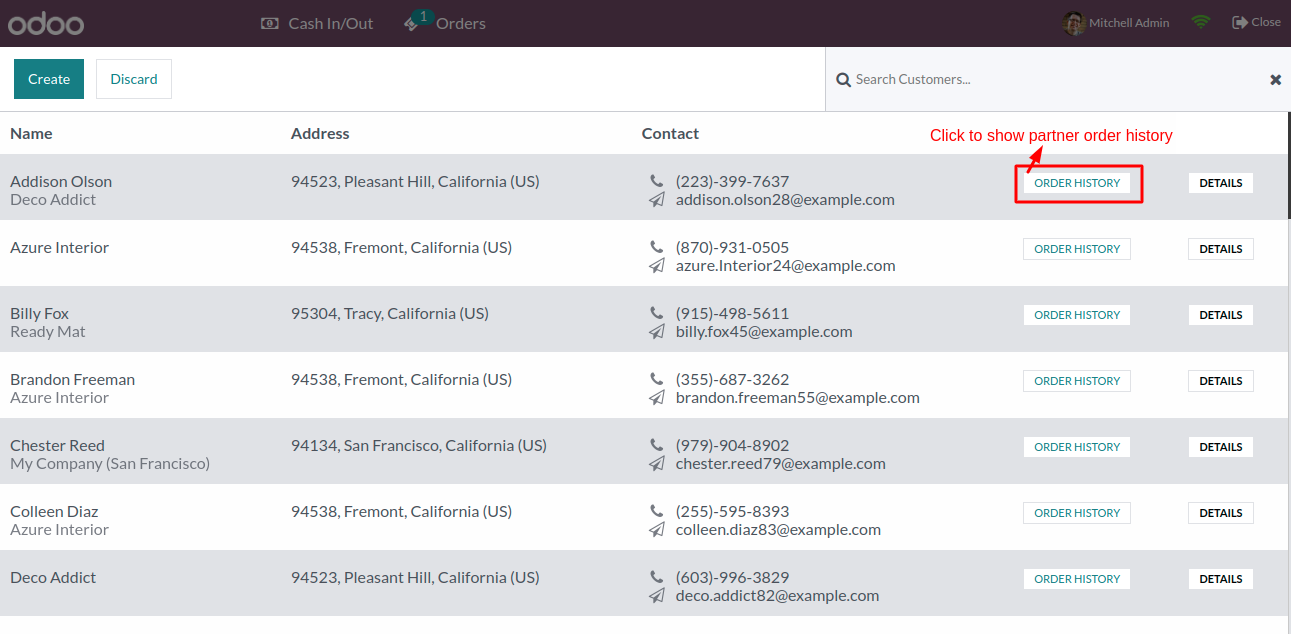
Task: Click email icon for addison.olson28@example.com
Action: point(656,199)
